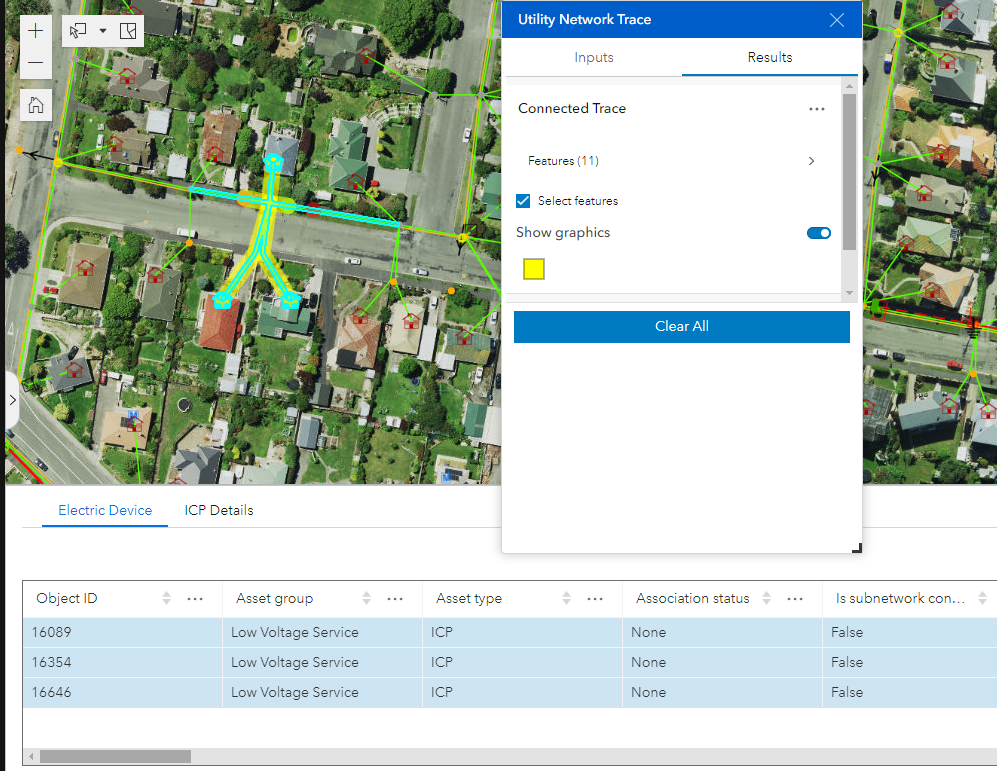Clear the map selection icon
This screenshot has height=771, width=997.
[128, 31]
